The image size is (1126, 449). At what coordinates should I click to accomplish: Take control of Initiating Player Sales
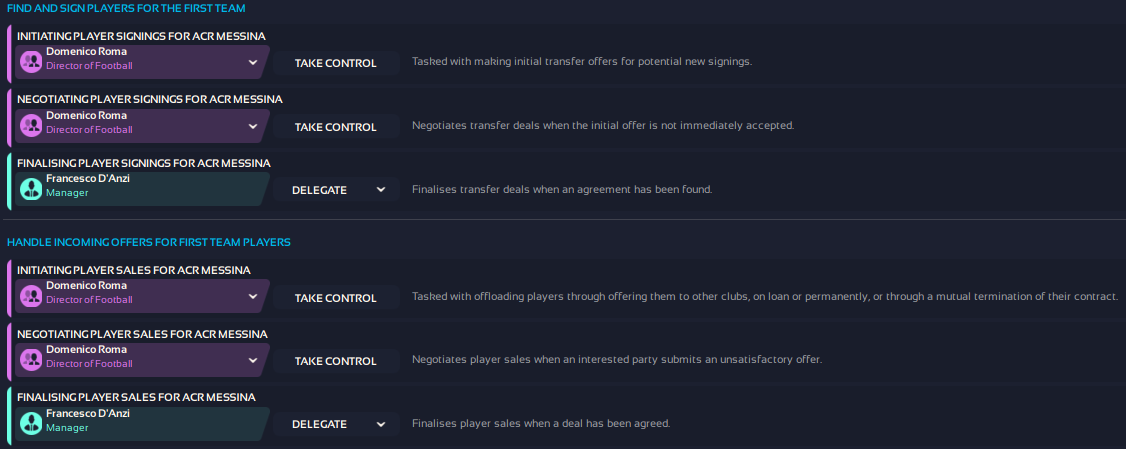[335, 298]
